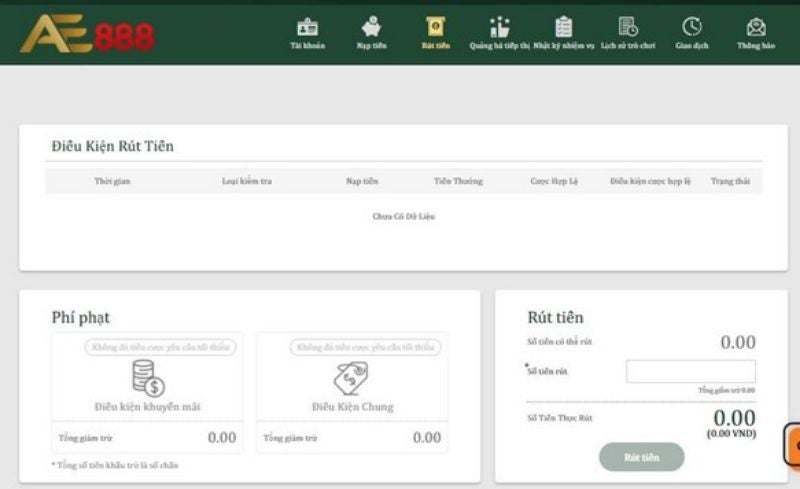Image resolution: width=800 pixels, height=489 pixels.
Task: Open Giao dịch clock icon
Action: coord(692,29)
